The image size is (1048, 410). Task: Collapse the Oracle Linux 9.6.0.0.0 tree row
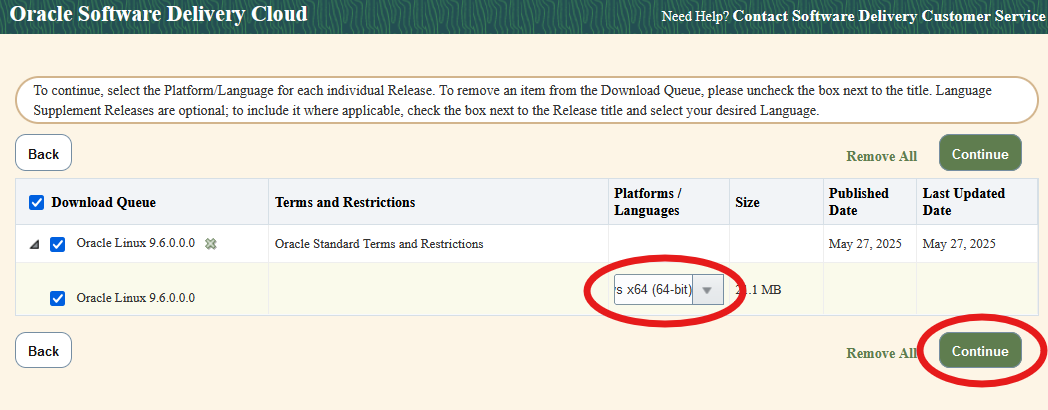pos(35,245)
